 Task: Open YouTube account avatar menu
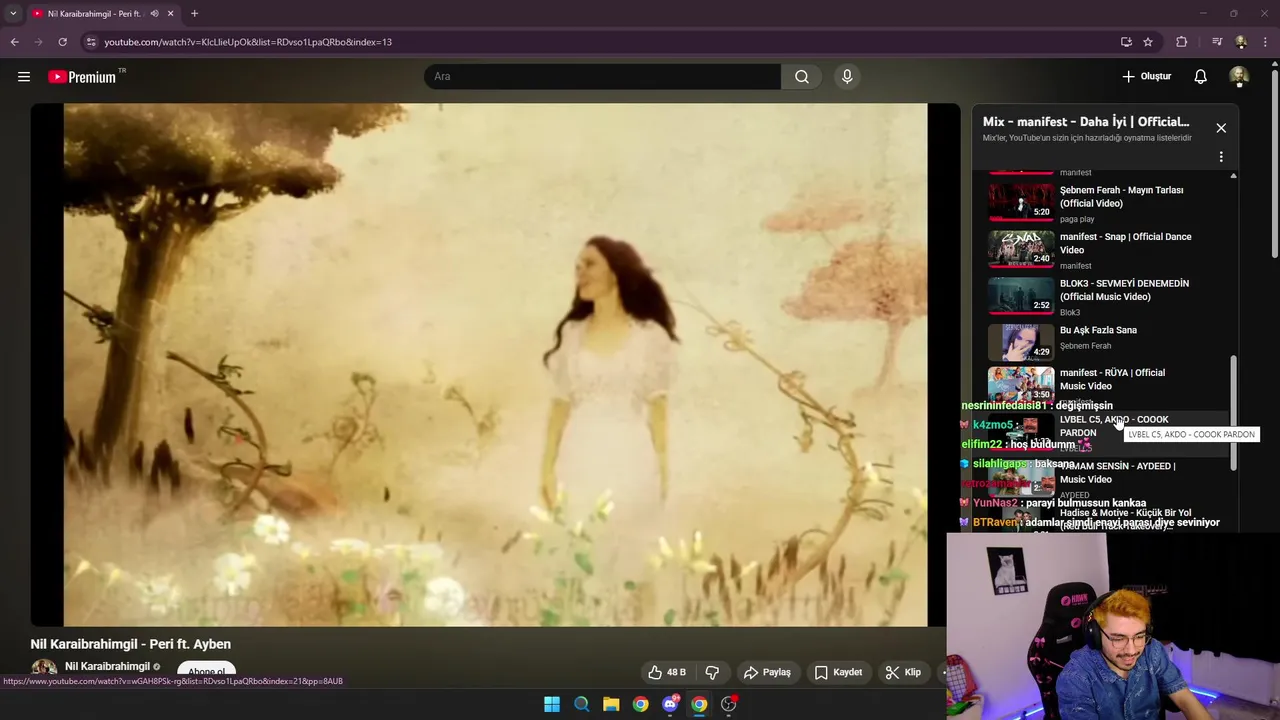click(x=1239, y=76)
